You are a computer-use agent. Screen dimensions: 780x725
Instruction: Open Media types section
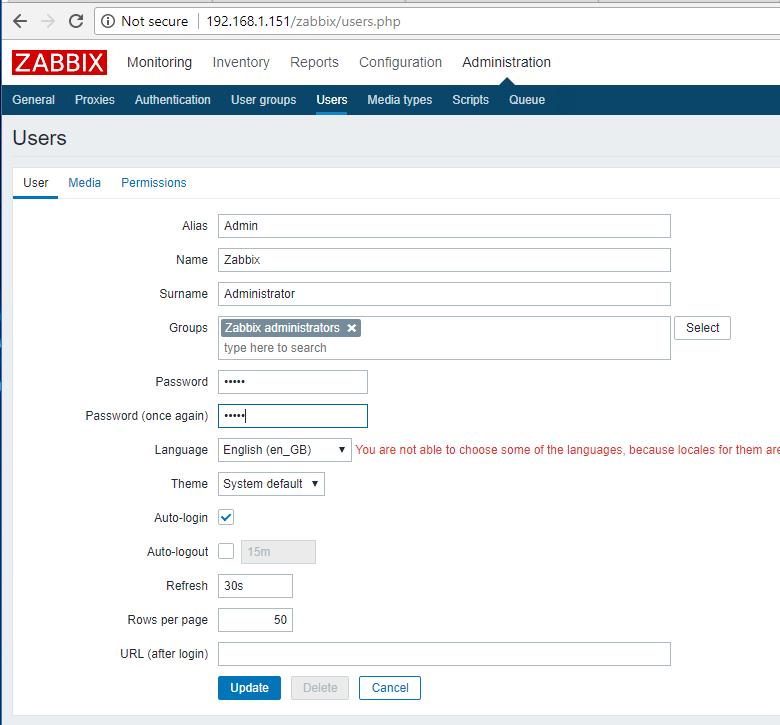click(400, 100)
